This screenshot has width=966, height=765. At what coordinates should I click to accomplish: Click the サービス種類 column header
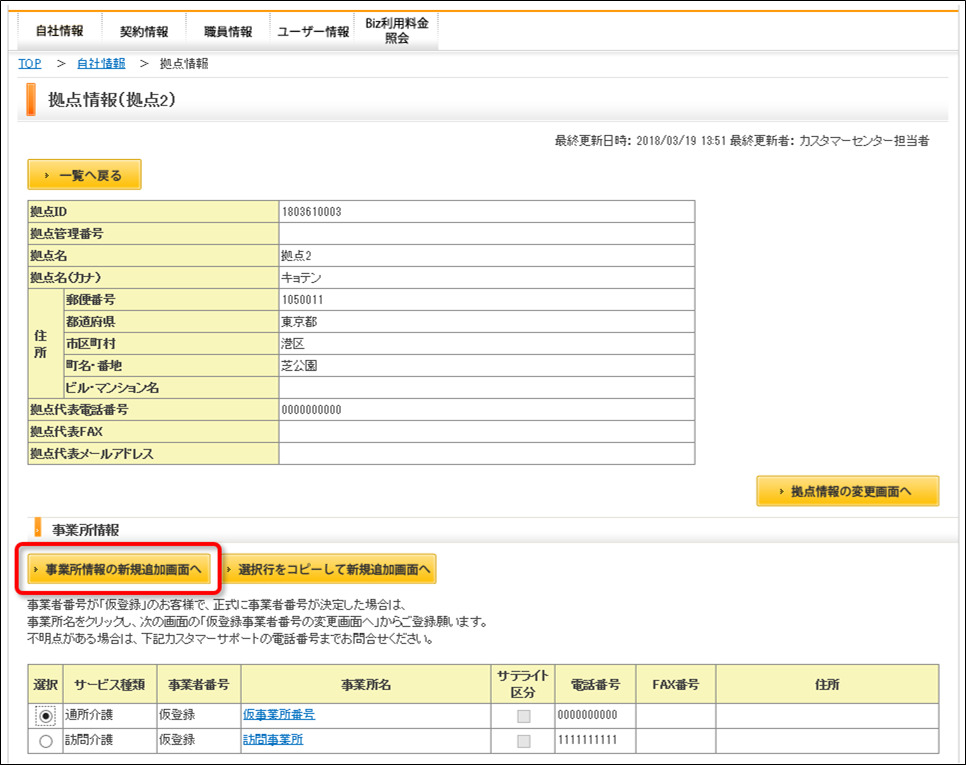[110, 684]
